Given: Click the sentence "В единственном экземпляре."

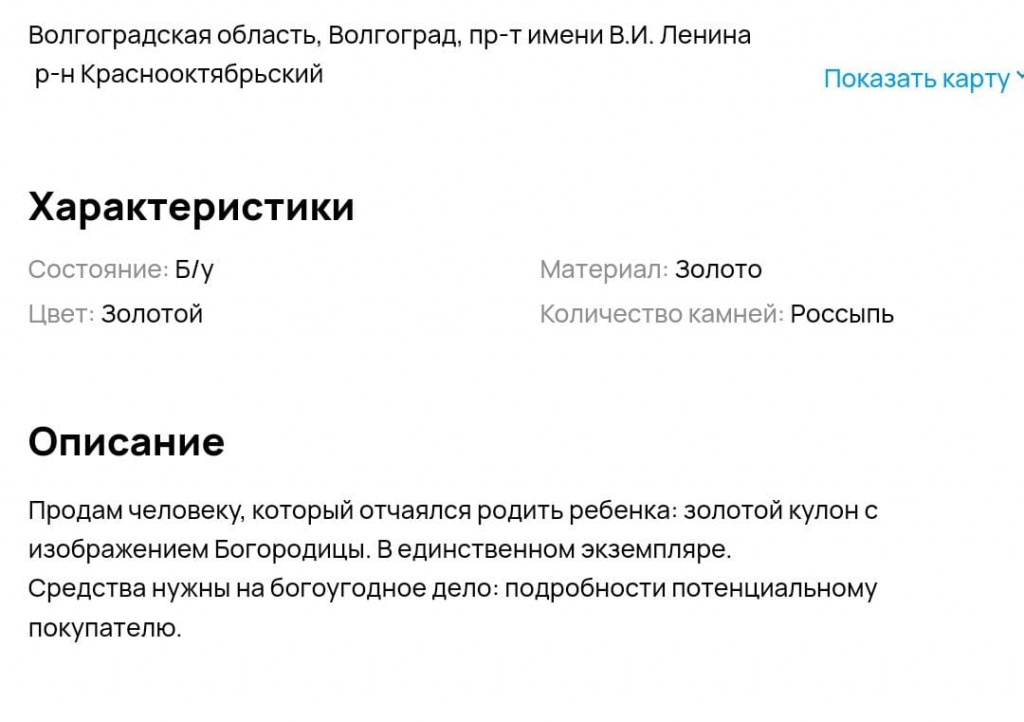Looking at the screenshot, I should point(554,550).
